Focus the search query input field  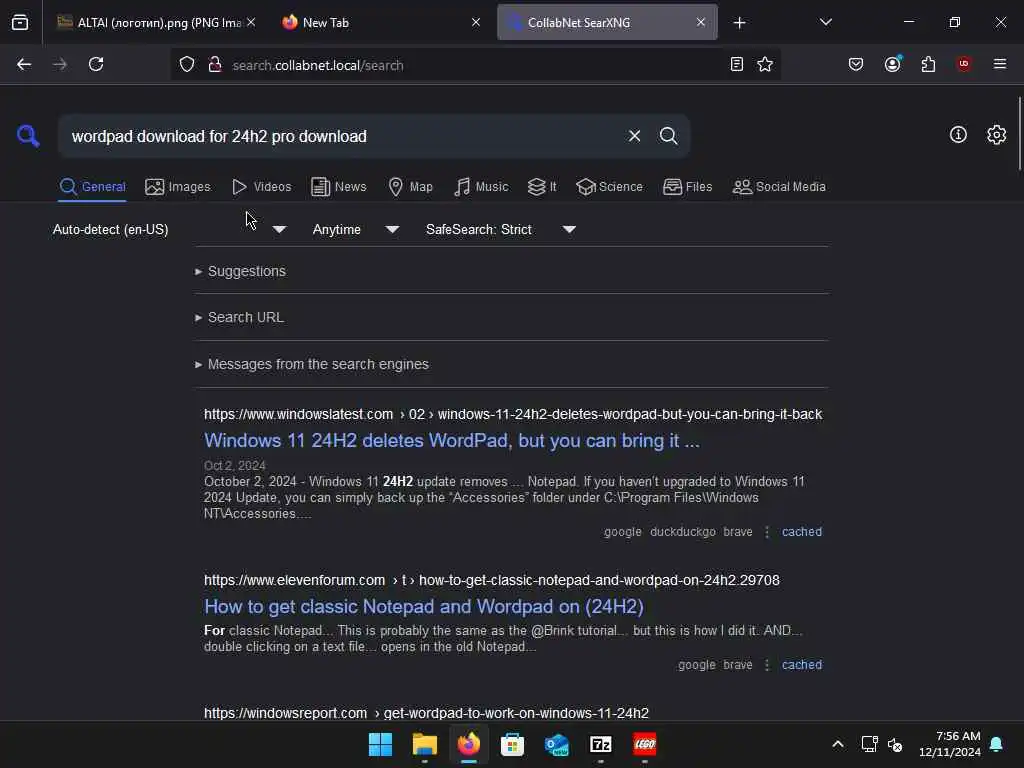click(x=344, y=136)
